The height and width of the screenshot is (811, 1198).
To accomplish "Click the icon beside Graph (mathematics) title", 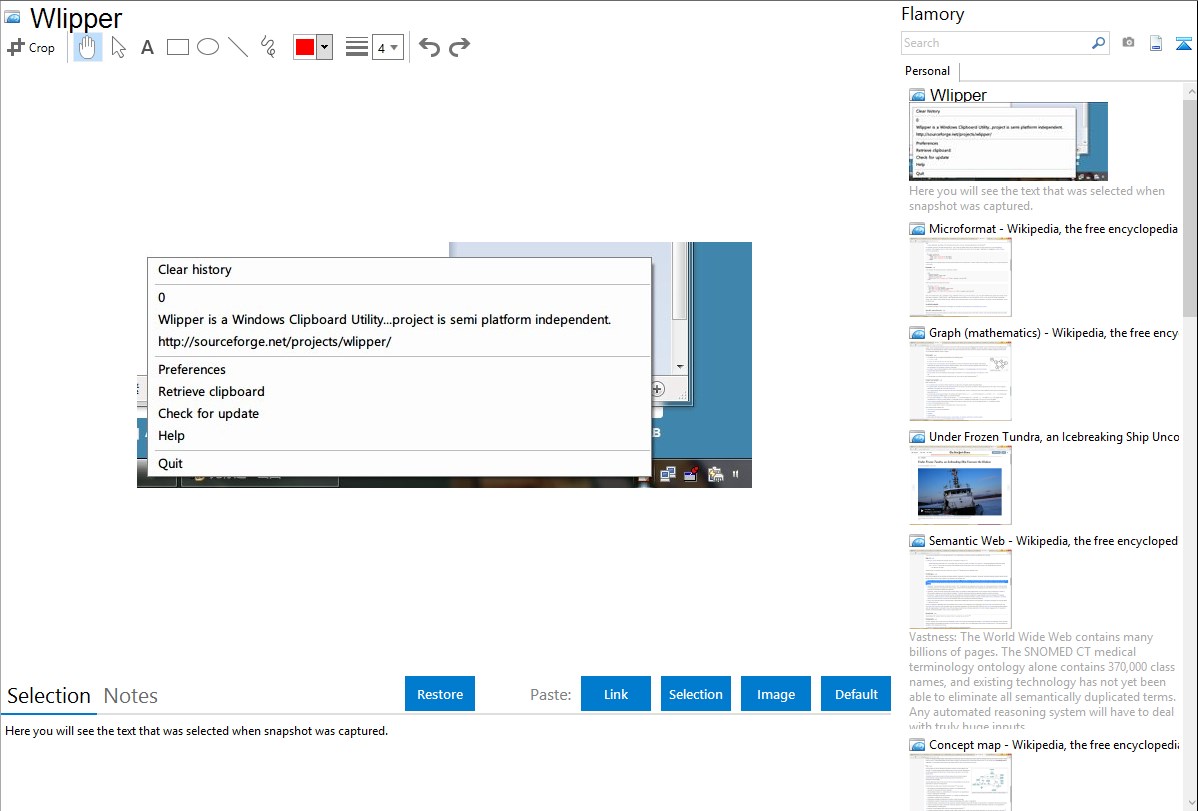I will [918, 333].
